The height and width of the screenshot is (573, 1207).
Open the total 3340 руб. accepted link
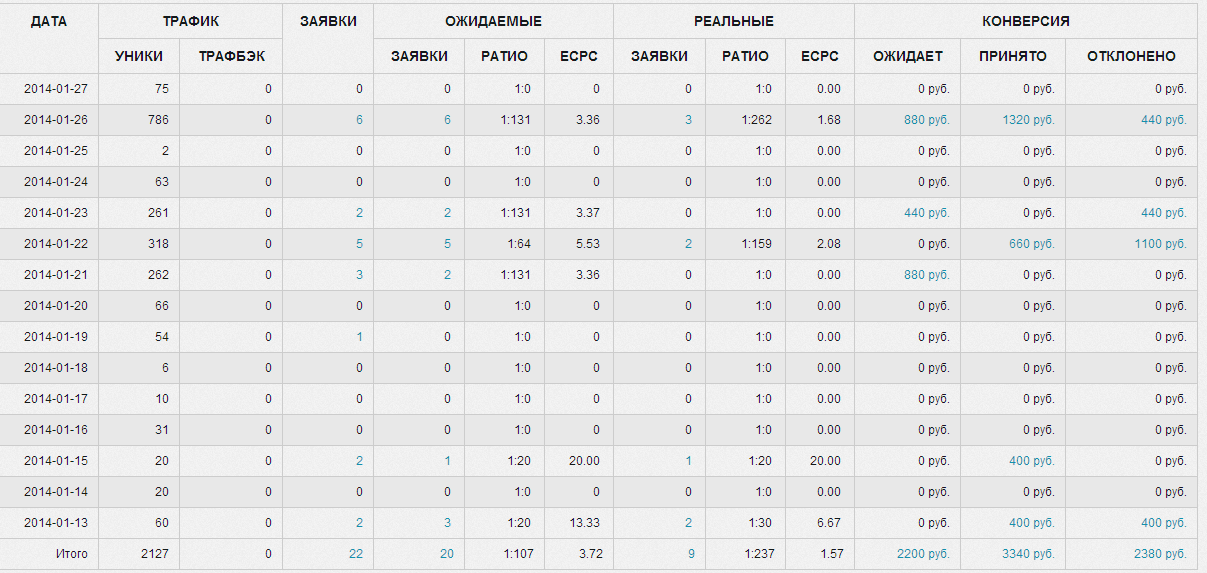coord(1028,554)
